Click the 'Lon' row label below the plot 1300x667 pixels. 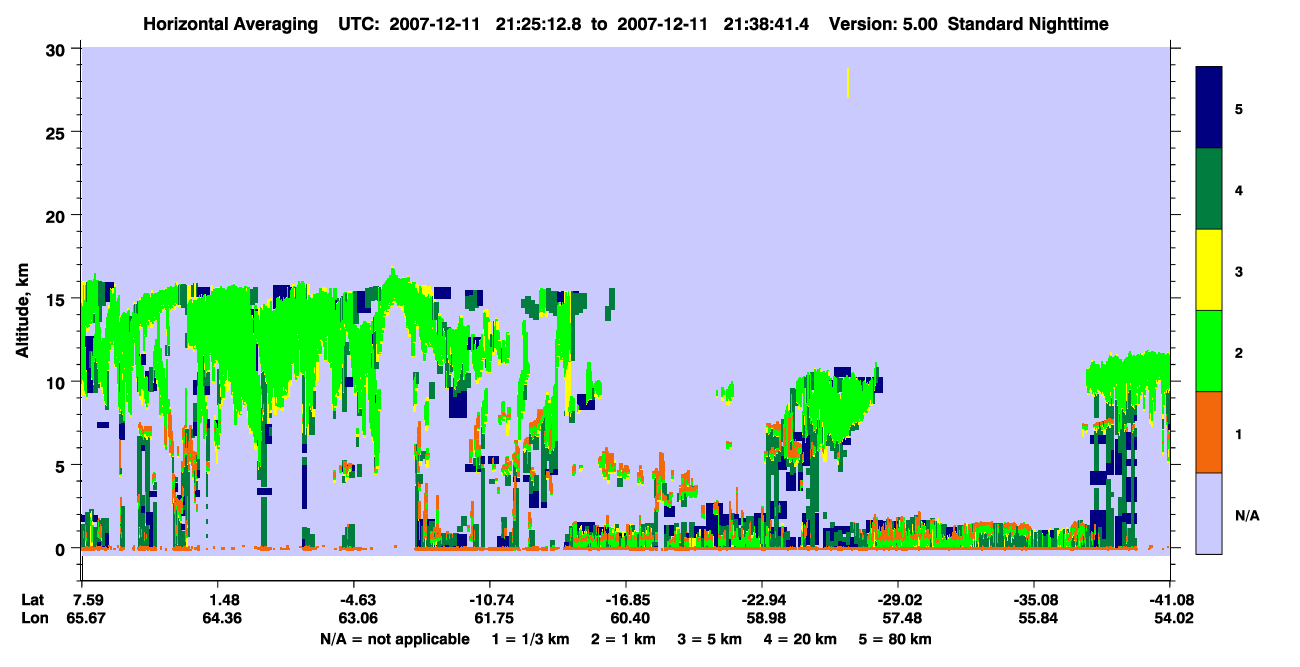[x=34, y=618]
